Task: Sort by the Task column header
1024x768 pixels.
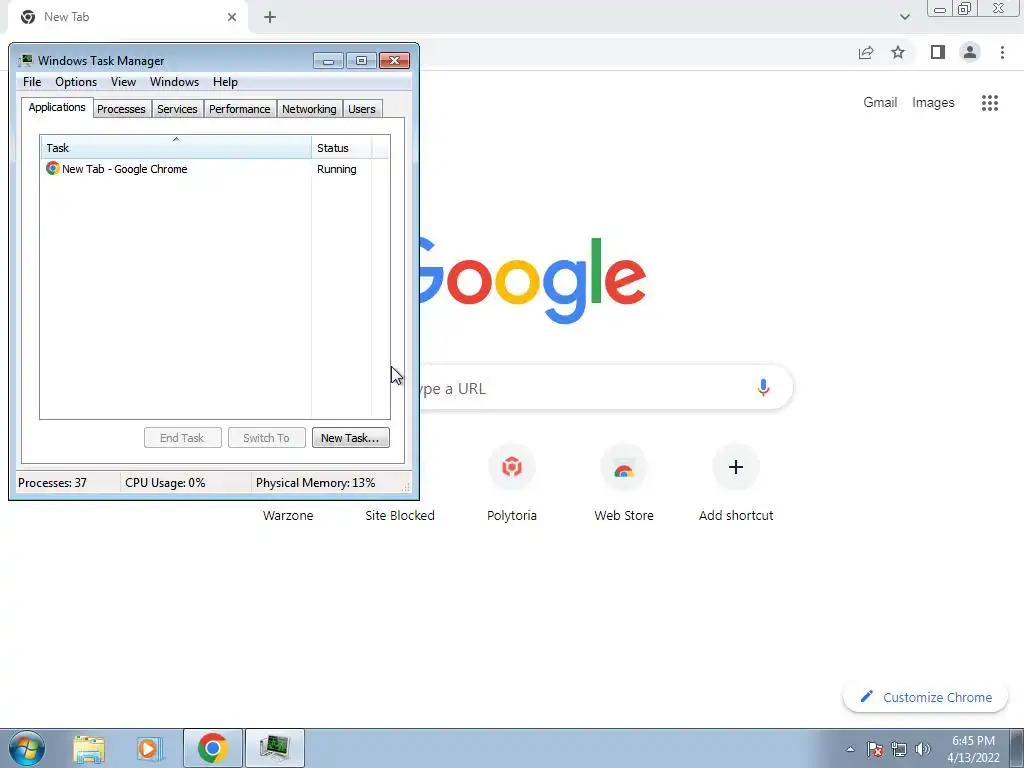Action: [176, 148]
